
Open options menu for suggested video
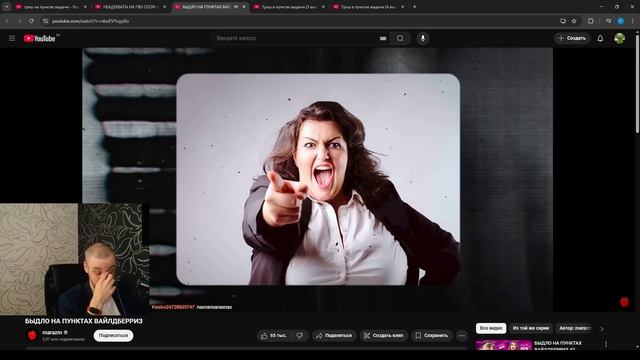coord(606,344)
